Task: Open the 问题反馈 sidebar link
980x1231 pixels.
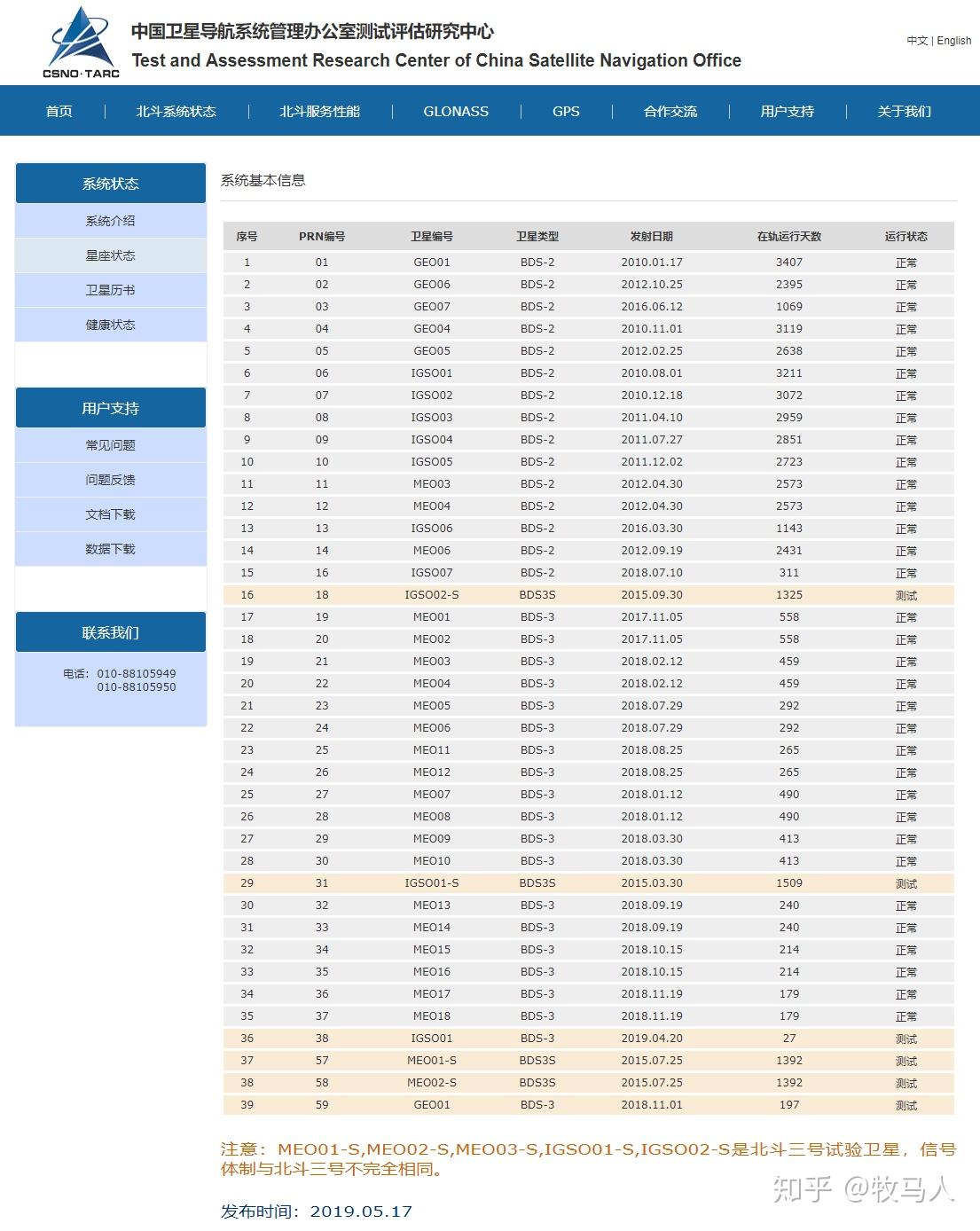Action: coord(111,480)
